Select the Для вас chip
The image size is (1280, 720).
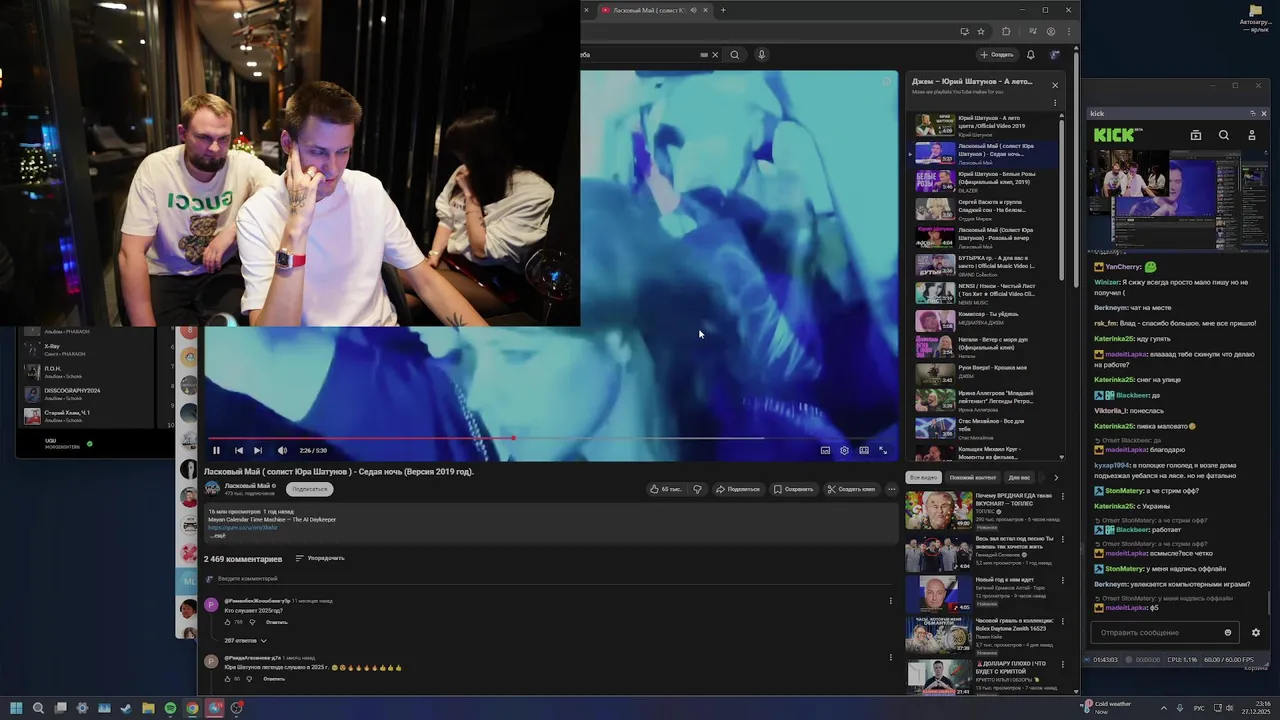[1019, 477]
